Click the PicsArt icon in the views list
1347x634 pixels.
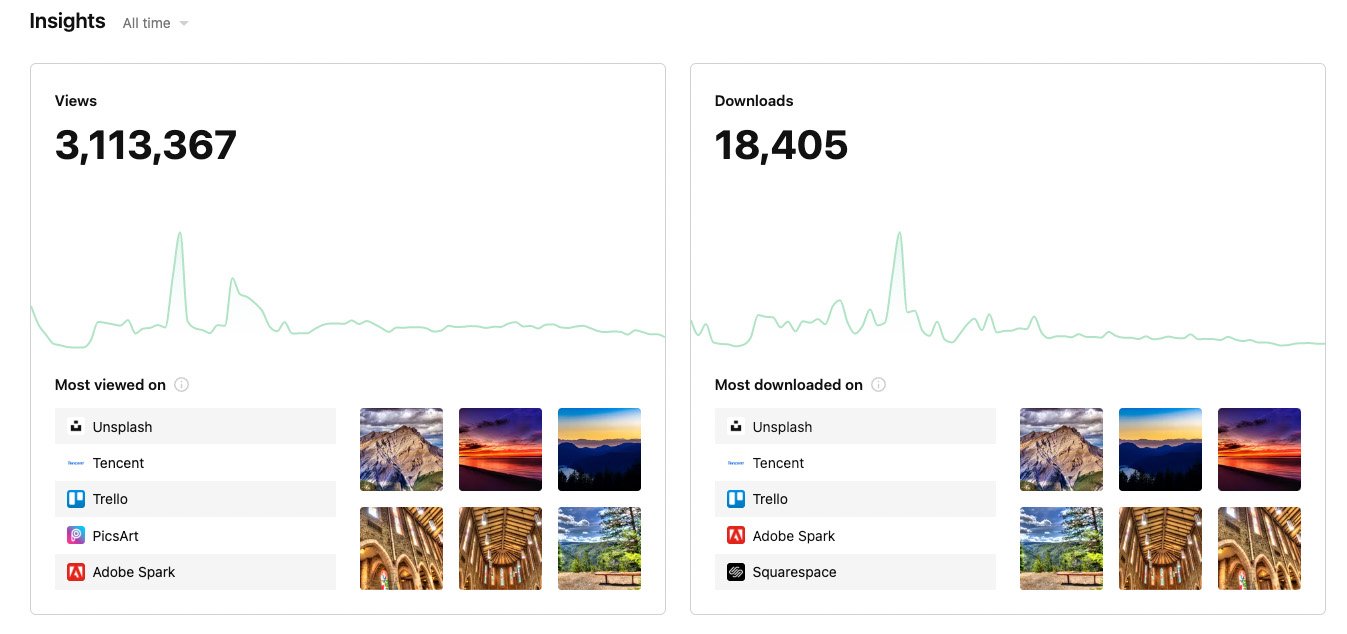click(x=76, y=535)
